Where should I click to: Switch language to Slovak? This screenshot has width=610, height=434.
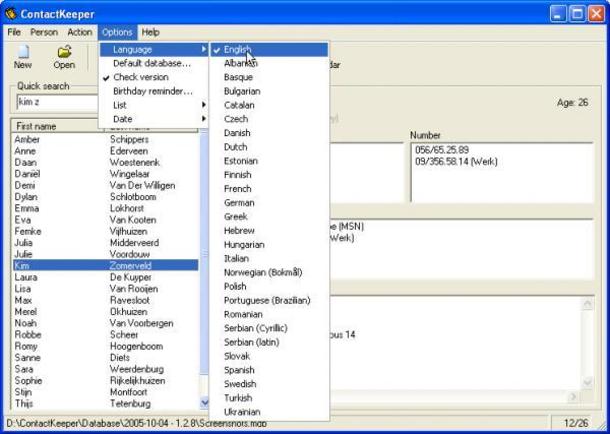(269, 356)
